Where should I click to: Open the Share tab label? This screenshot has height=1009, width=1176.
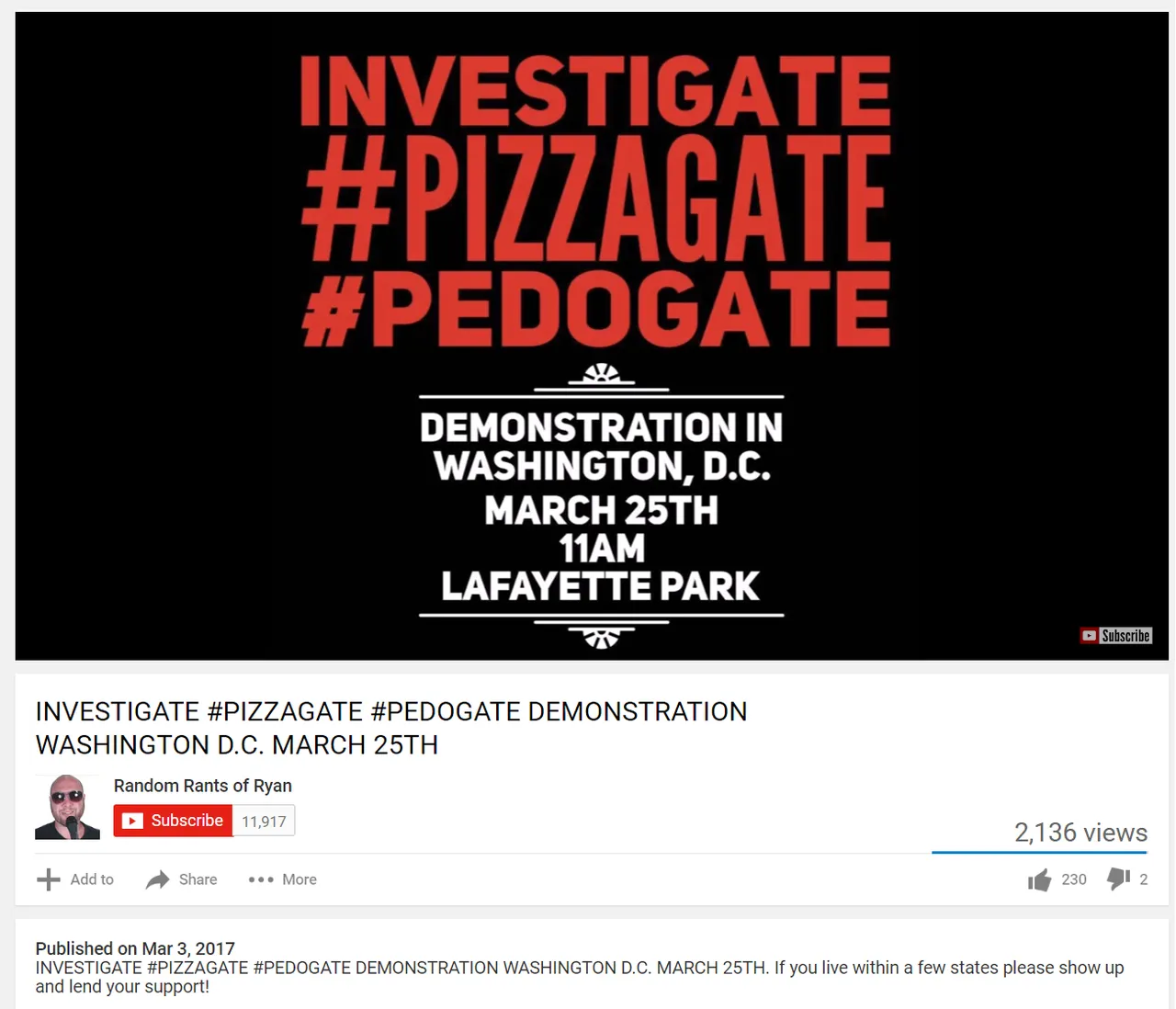[198, 879]
